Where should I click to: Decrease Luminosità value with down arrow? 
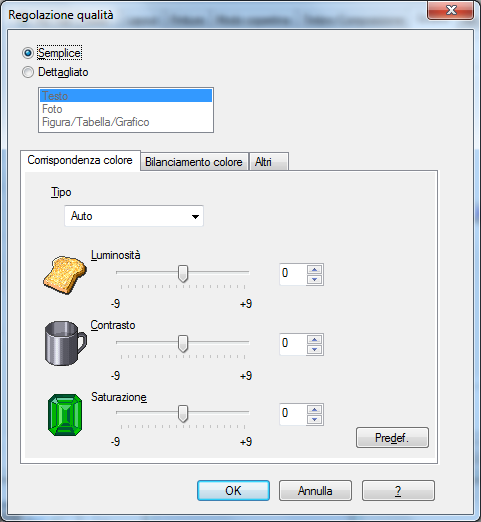314,280
